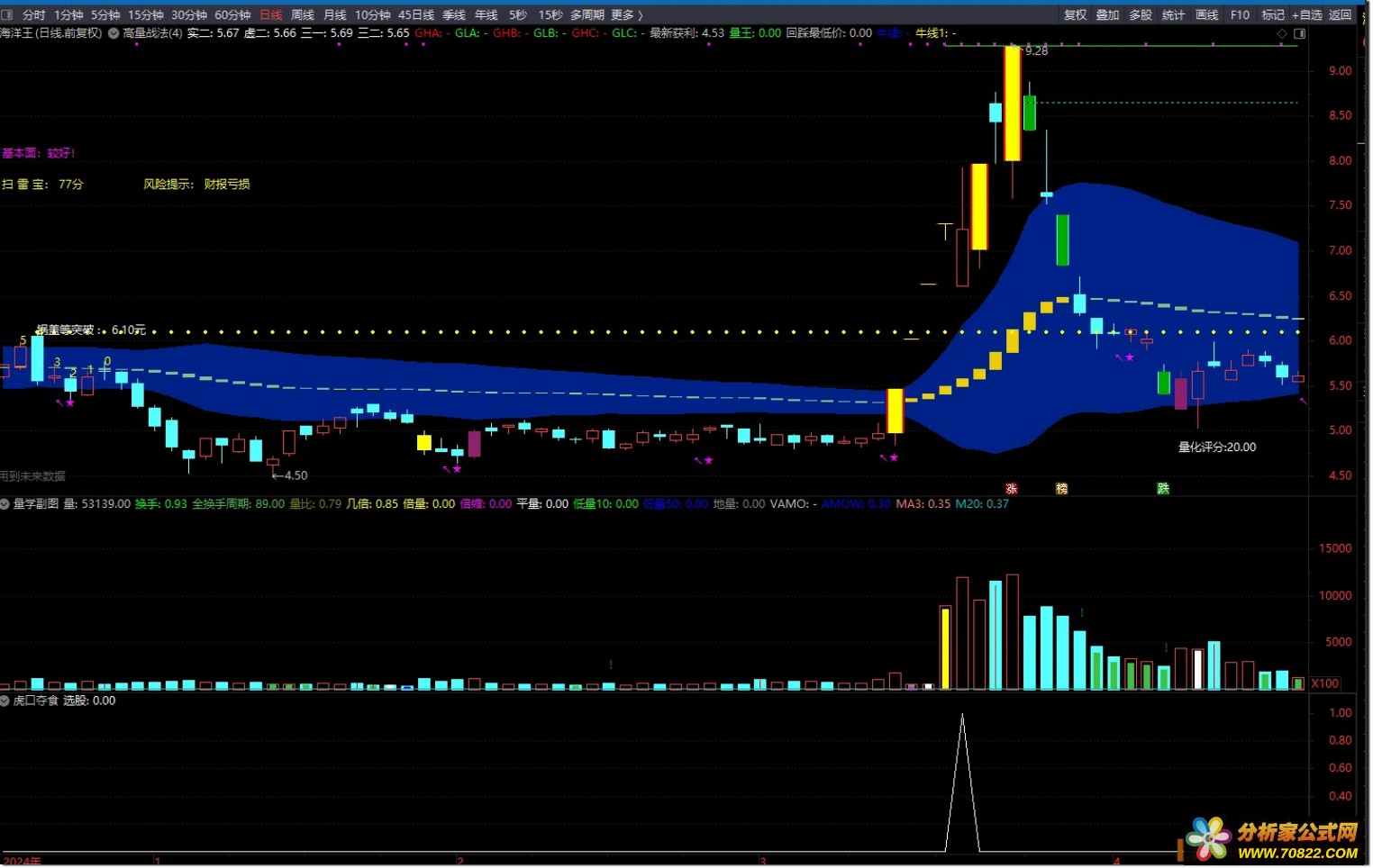Click the 叠加 overlay button
The height and width of the screenshot is (868, 1373).
click(1108, 14)
